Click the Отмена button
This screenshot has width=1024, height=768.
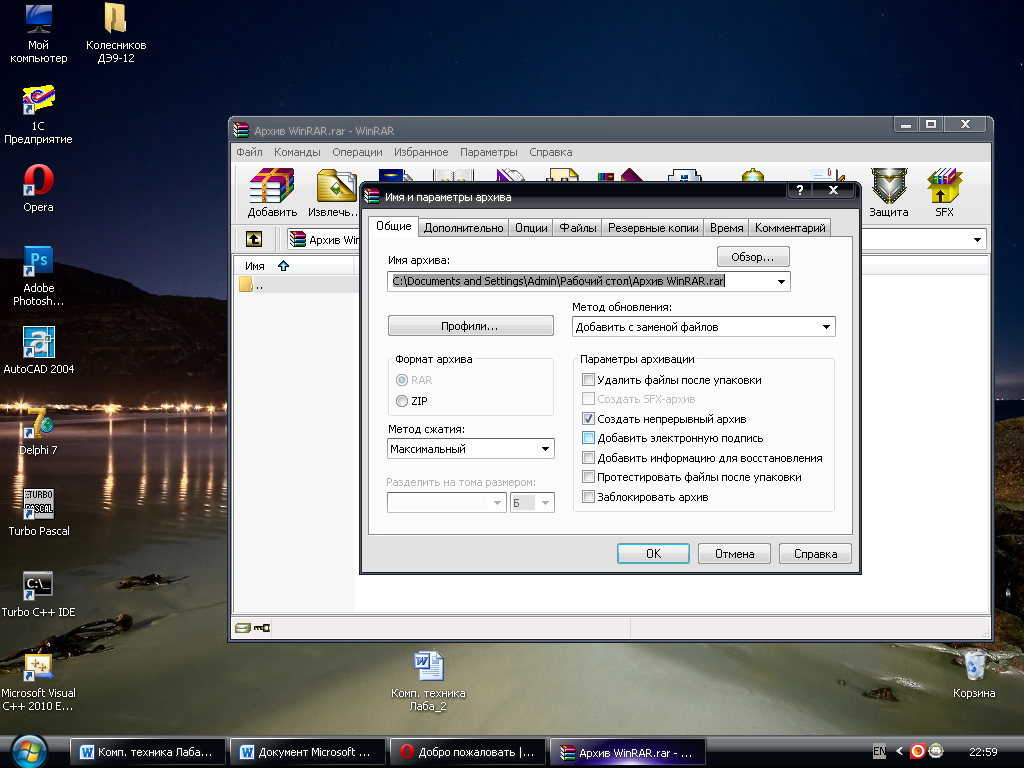734,554
